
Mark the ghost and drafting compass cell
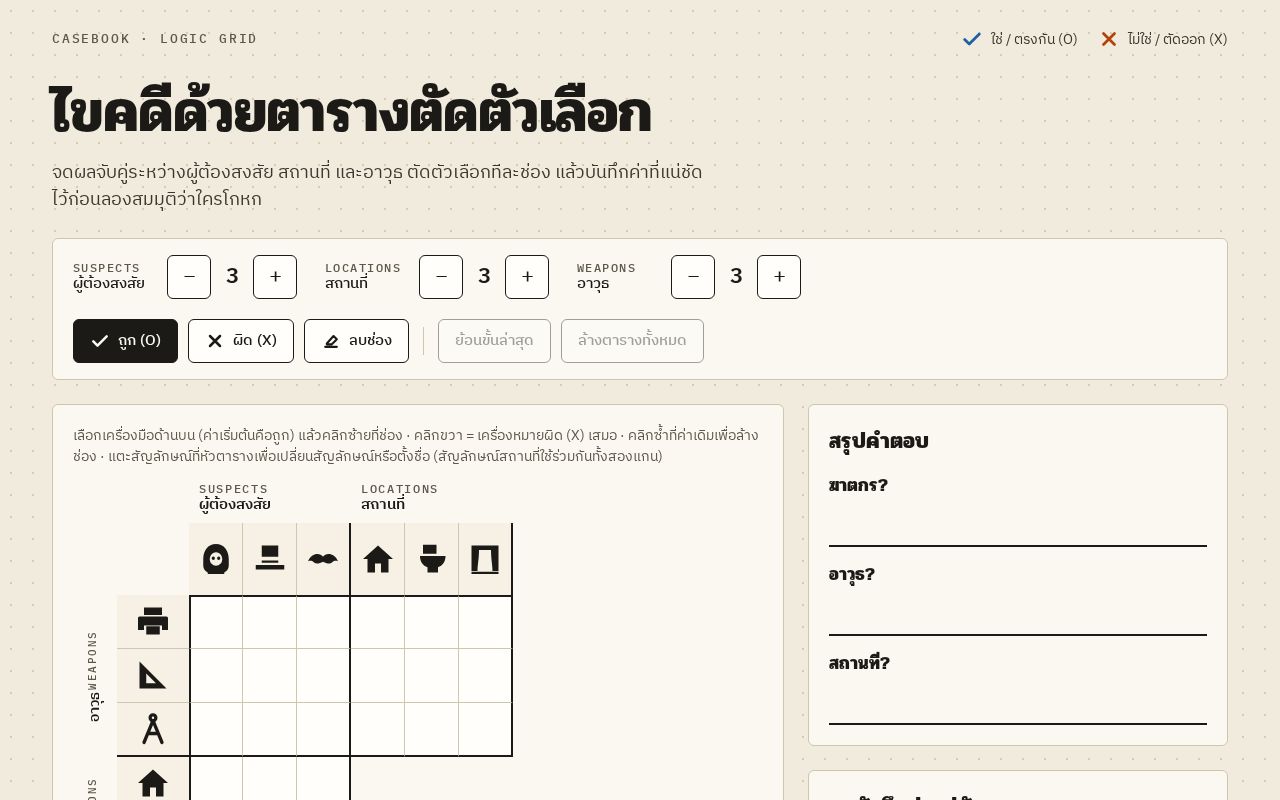coord(216,729)
